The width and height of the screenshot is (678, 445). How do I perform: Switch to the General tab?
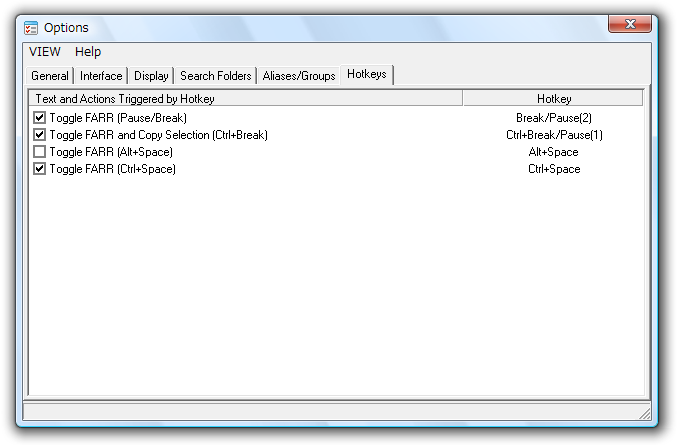(x=50, y=76)
